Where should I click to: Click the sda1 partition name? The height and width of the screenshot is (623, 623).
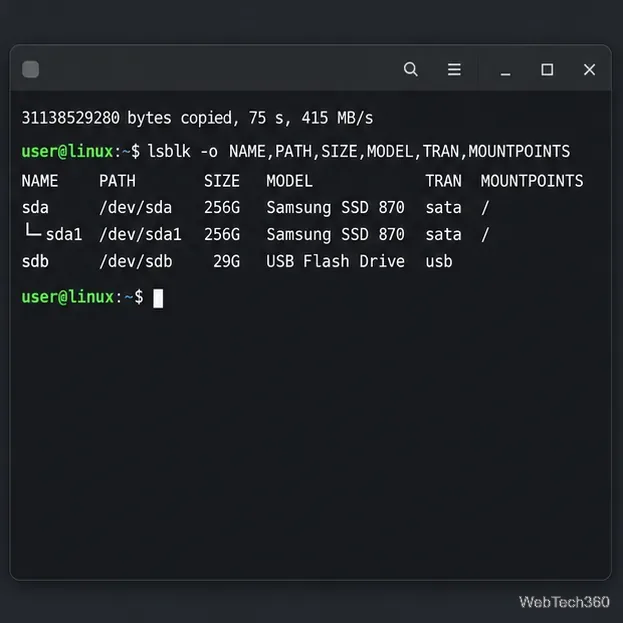[x=64, y=234]
